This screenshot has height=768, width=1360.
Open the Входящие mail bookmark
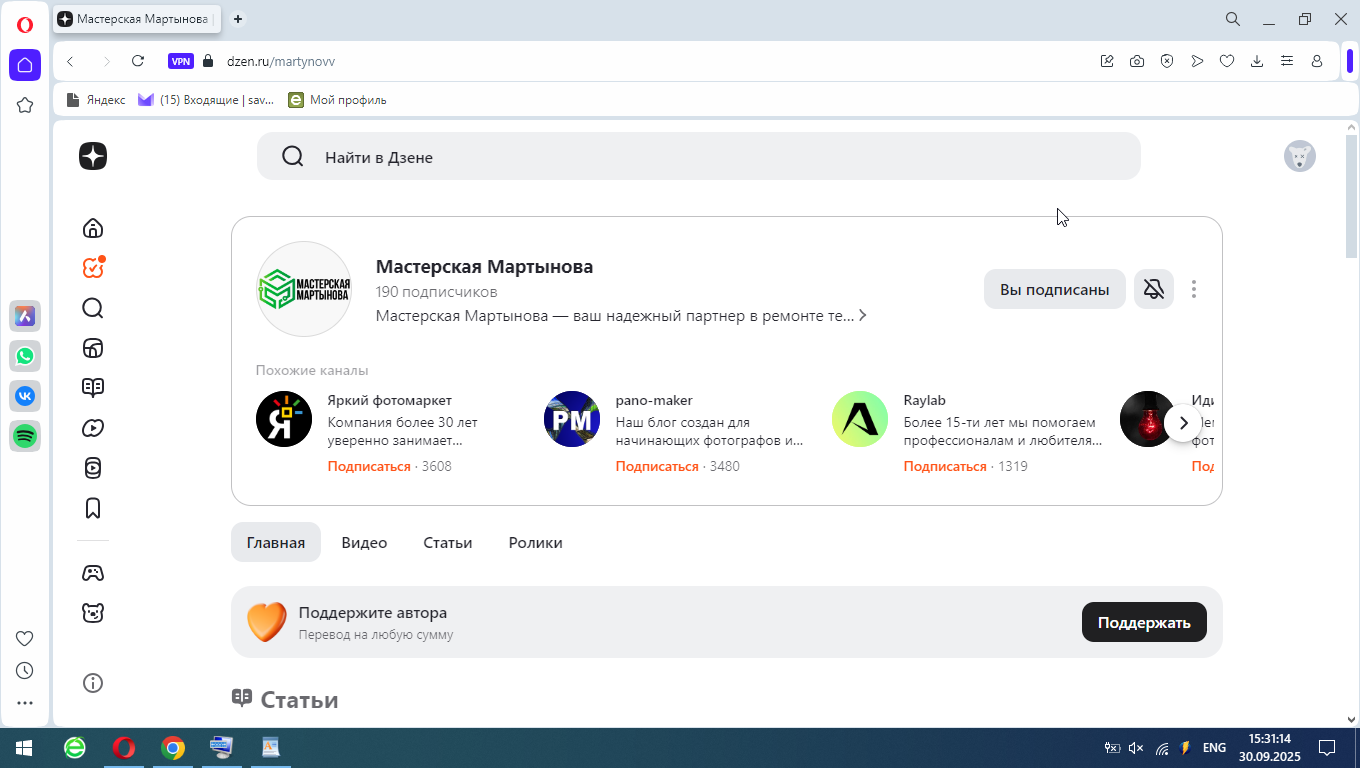(206, 100)
